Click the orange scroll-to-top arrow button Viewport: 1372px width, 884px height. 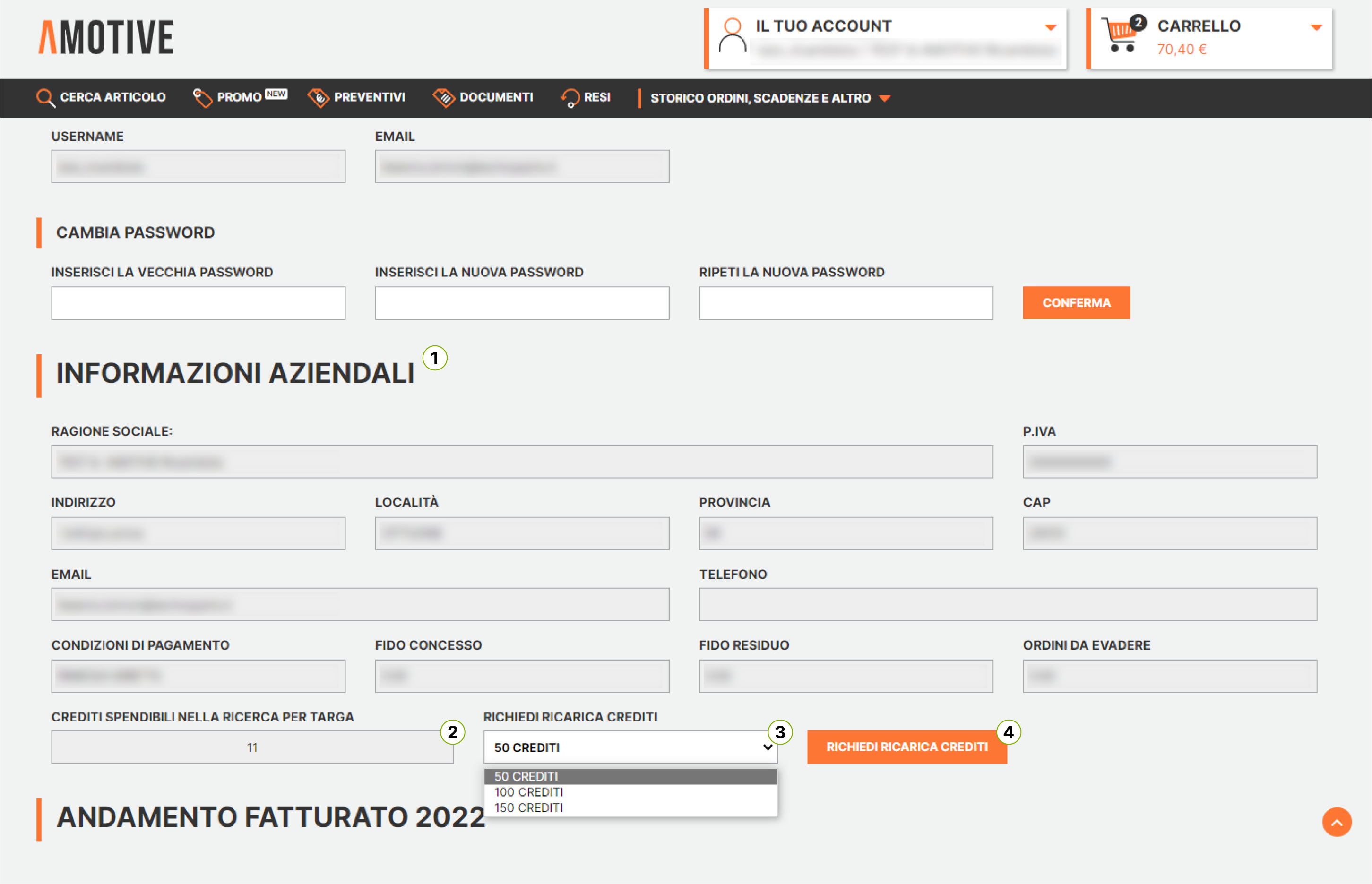1337,822
